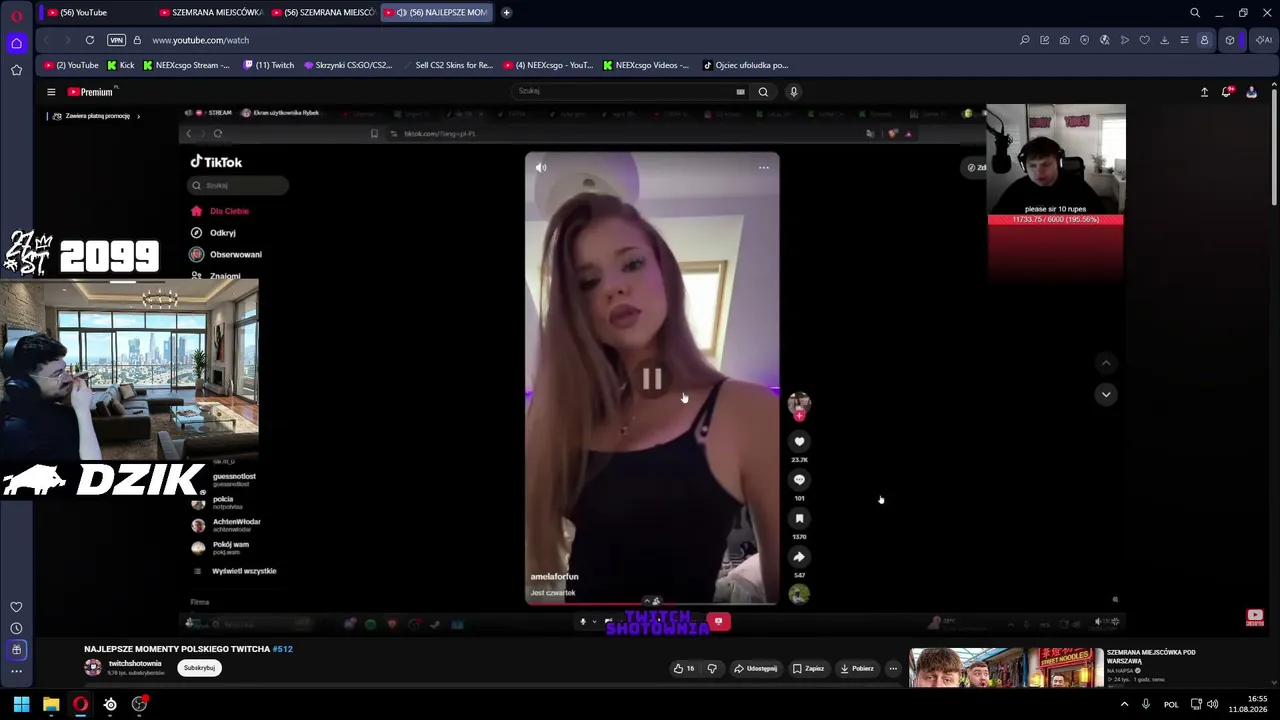This screenshot has width=1280, height=720.
Task: Open the #512 hashtag link
Action: 283,649
